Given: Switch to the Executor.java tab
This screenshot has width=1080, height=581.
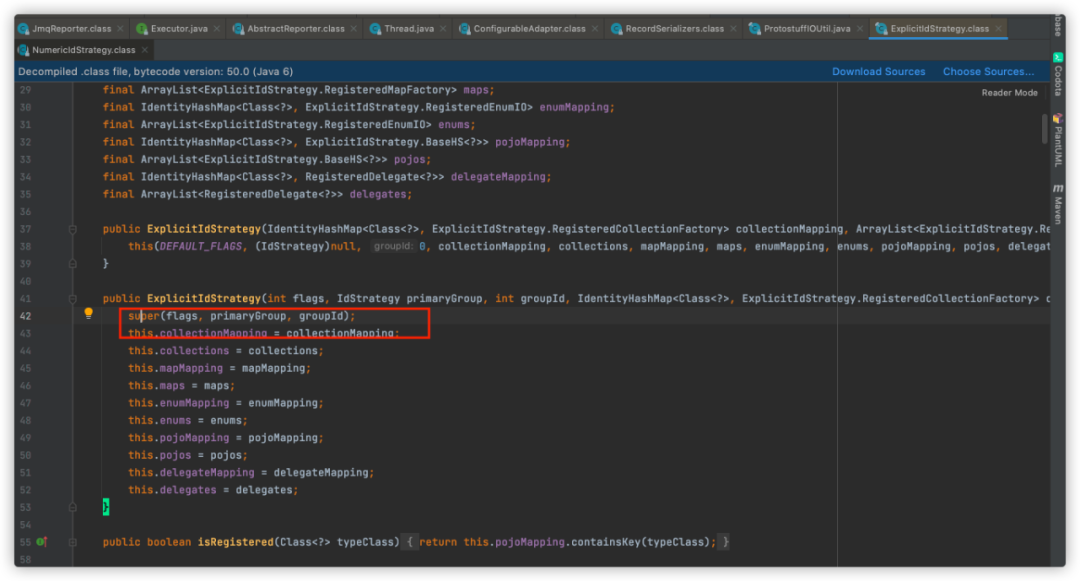Looking at the screenshot, I should (x=179, y=29).
